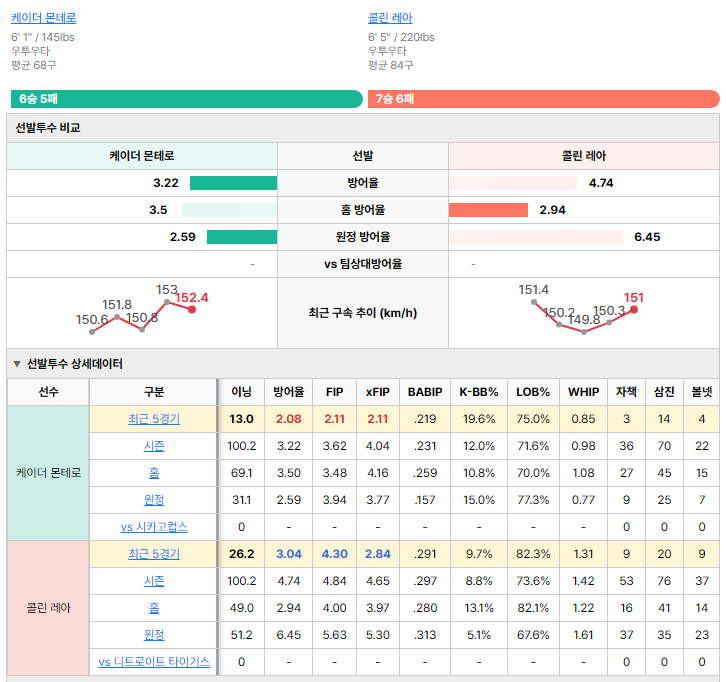Select the K-BB% column header
This screenshot has height=682, width=726.
[479, 392]
